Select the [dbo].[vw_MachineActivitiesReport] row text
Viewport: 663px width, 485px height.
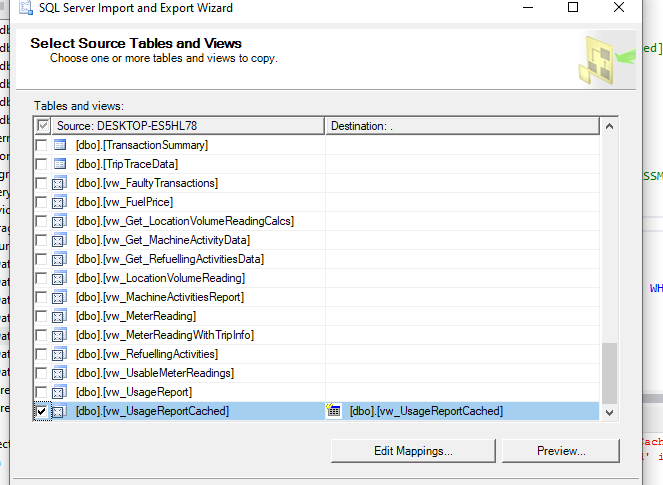(x=160, y=297)
